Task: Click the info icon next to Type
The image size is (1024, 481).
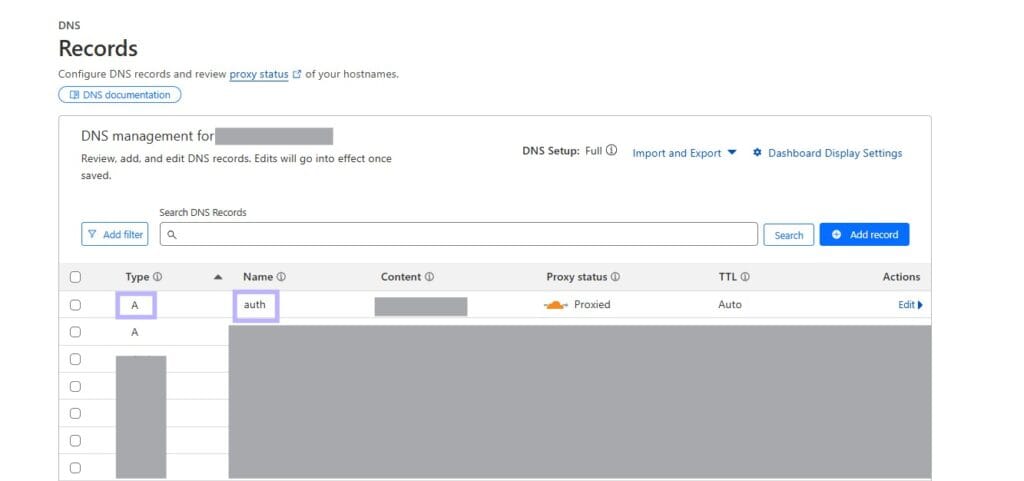Action: point(157,277)
